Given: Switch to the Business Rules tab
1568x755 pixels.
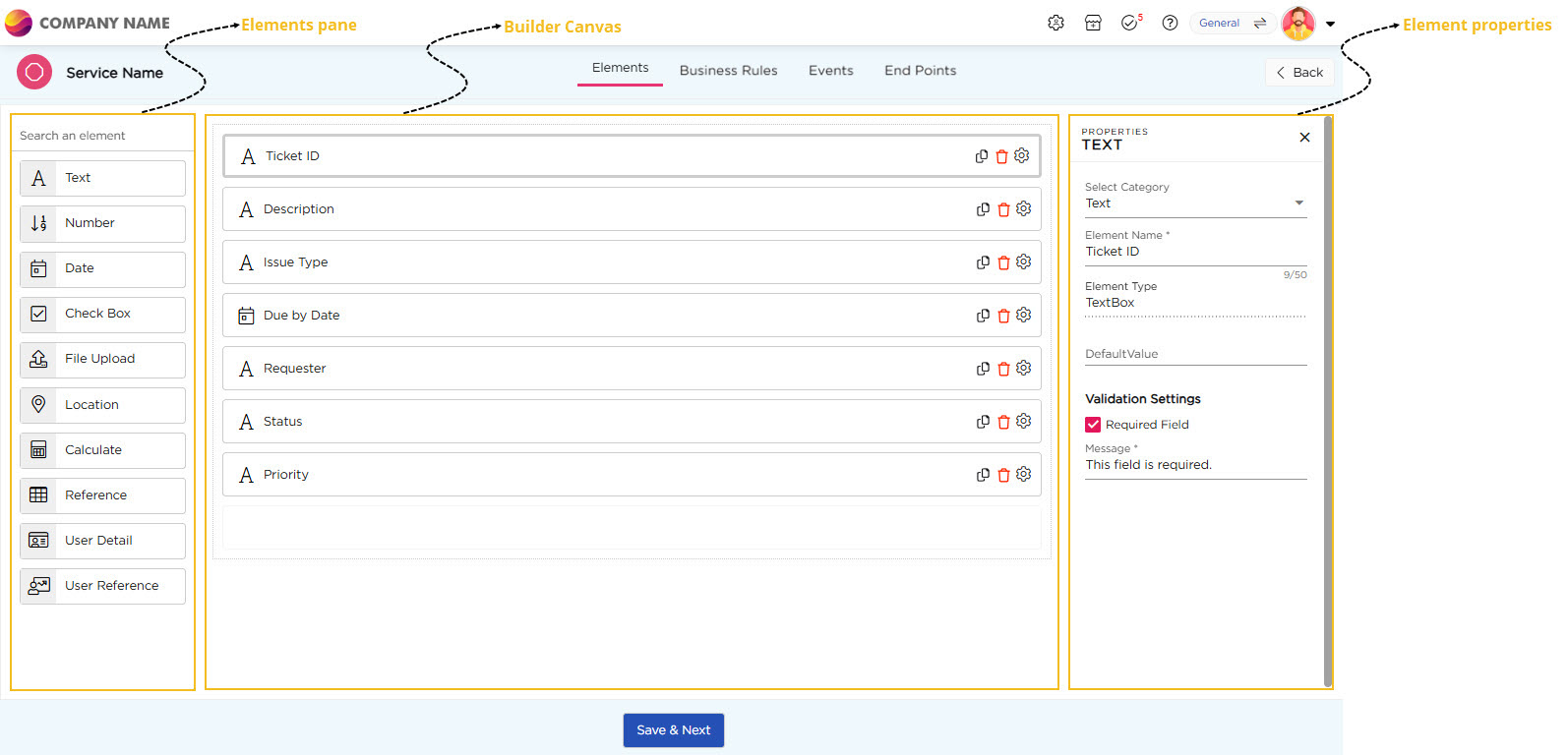Looking at the screenshot, I should pos(728,71).
